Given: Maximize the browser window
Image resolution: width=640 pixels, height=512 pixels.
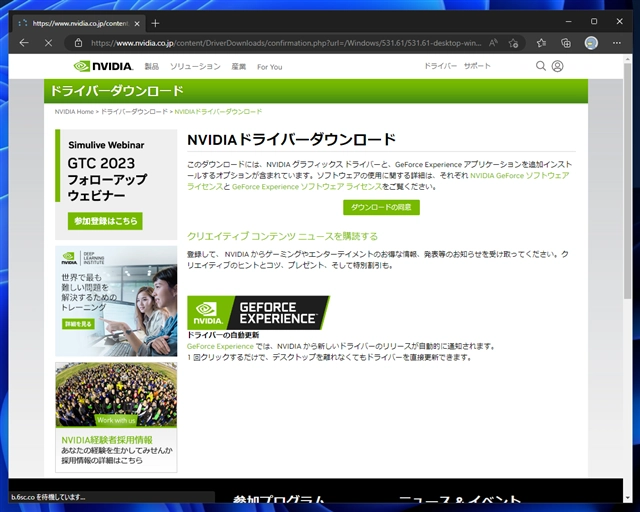Looking at the screenshot, I should click(x=594, y=21).
